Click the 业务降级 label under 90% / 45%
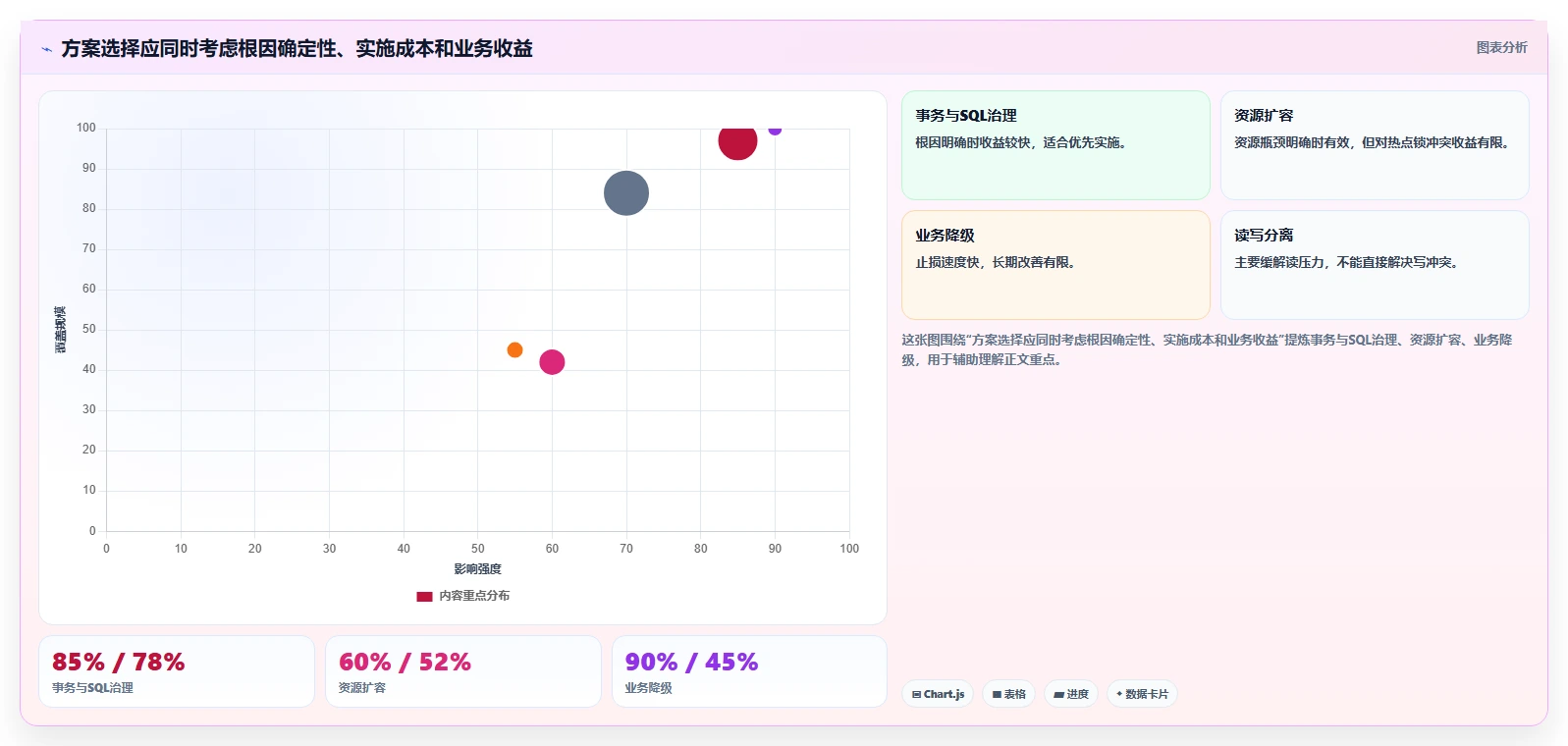 click(649, 688)
